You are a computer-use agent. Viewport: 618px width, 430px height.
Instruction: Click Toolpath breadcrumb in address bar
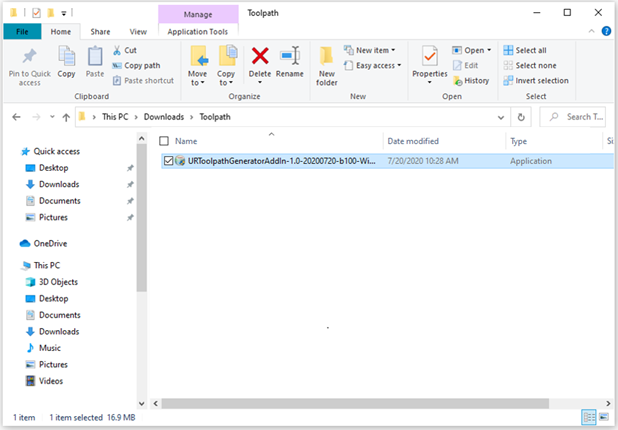tap(215, 117)
